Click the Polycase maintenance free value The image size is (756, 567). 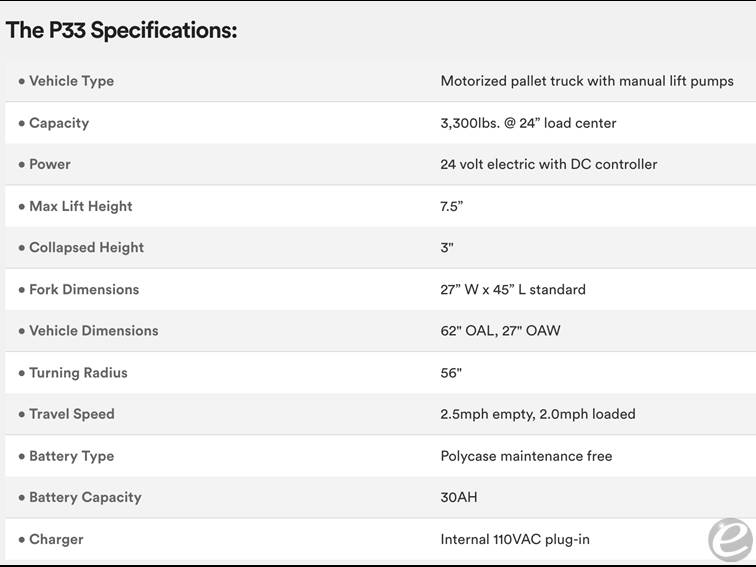pyautogui.click(x=526, y=456)
